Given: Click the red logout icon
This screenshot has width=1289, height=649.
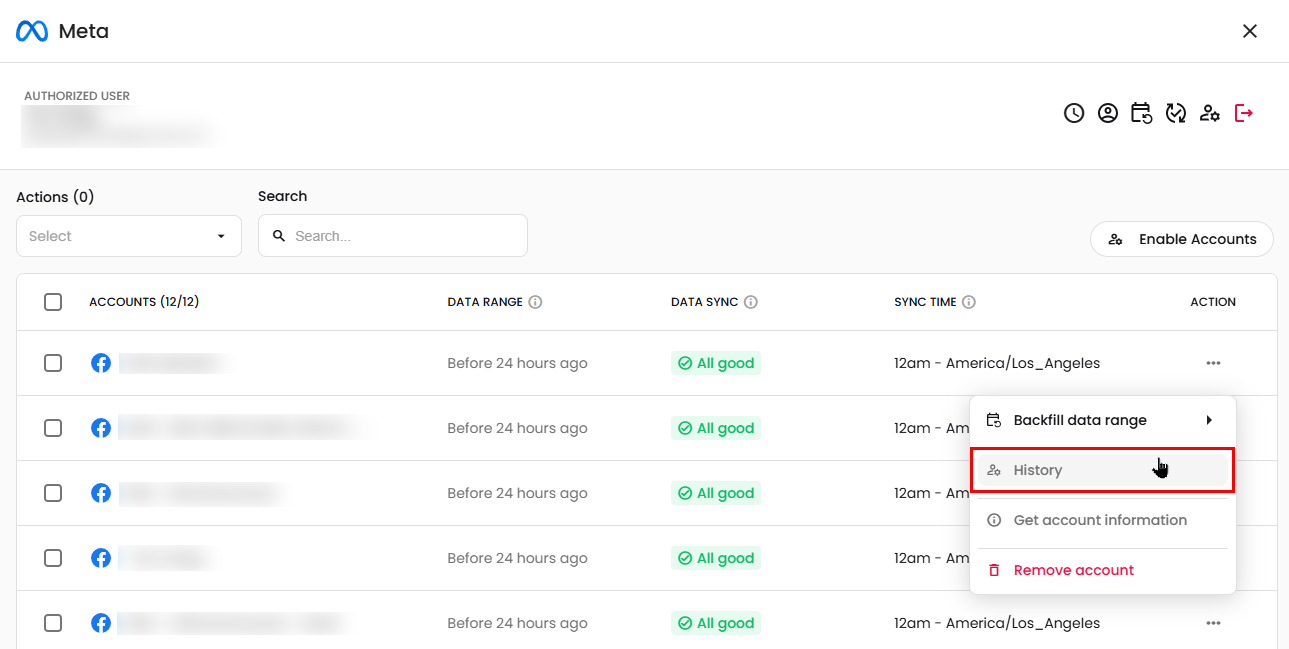Looking at the screenshot, I should 1244,113.
